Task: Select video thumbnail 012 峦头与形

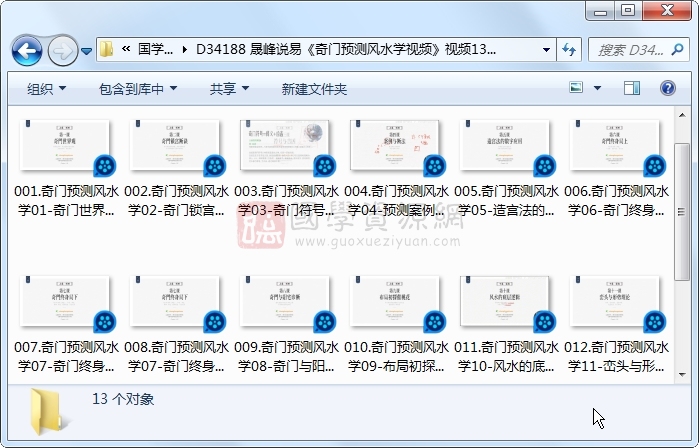Action: coord(615,301)
